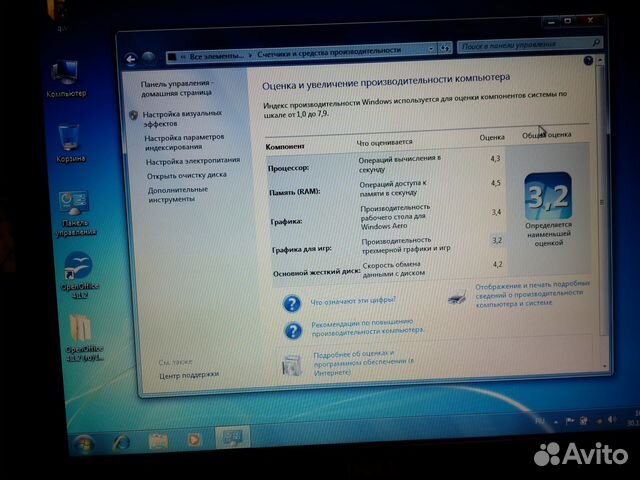Image resolution: width=640 pixels, height=480 pixels.
Task: Click the question icon beside Рекомендации по повышению
Action: coord(293,331)
